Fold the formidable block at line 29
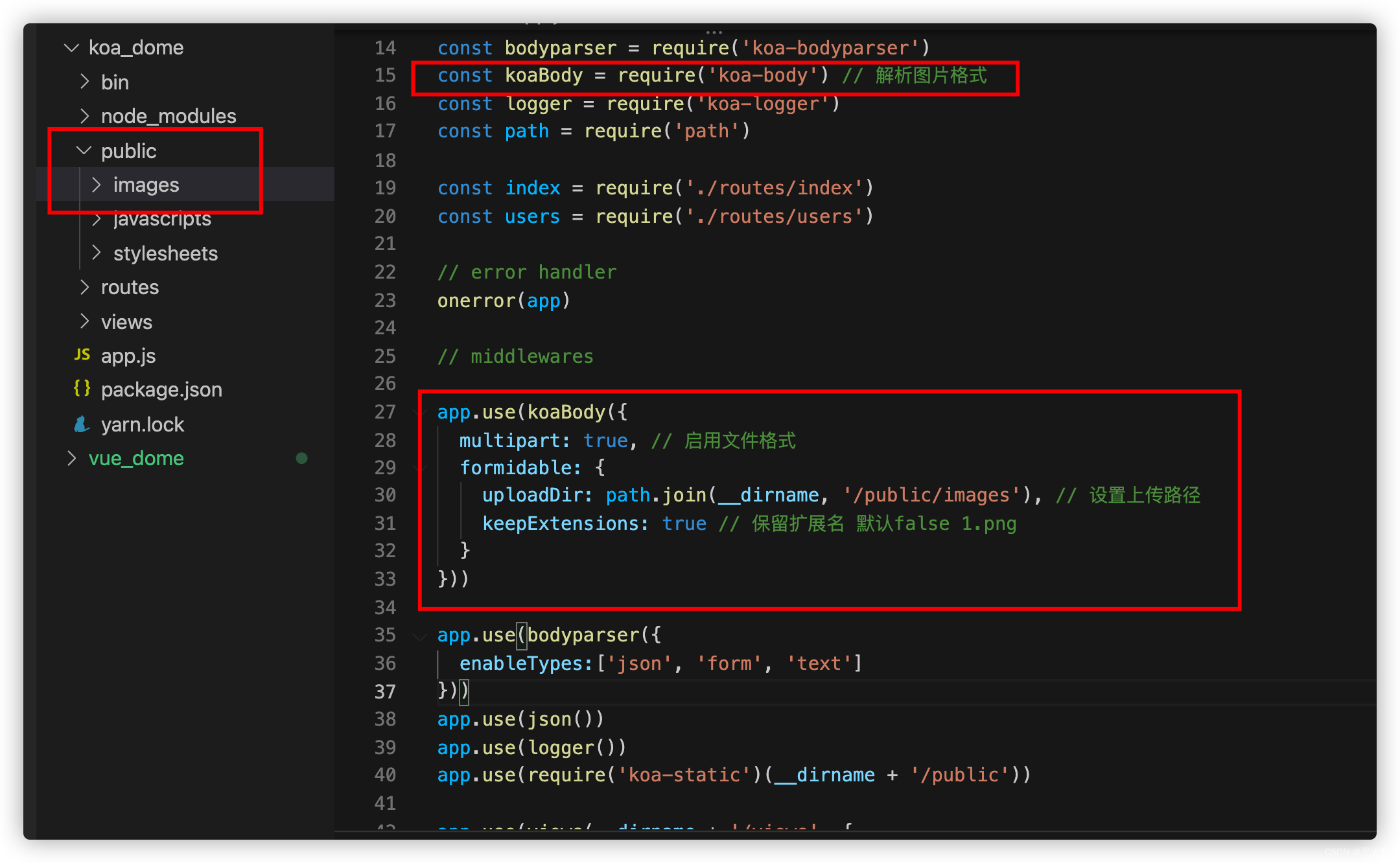Image resolution: width=1400 pixels, height=863 pixels. coord(421,468)
